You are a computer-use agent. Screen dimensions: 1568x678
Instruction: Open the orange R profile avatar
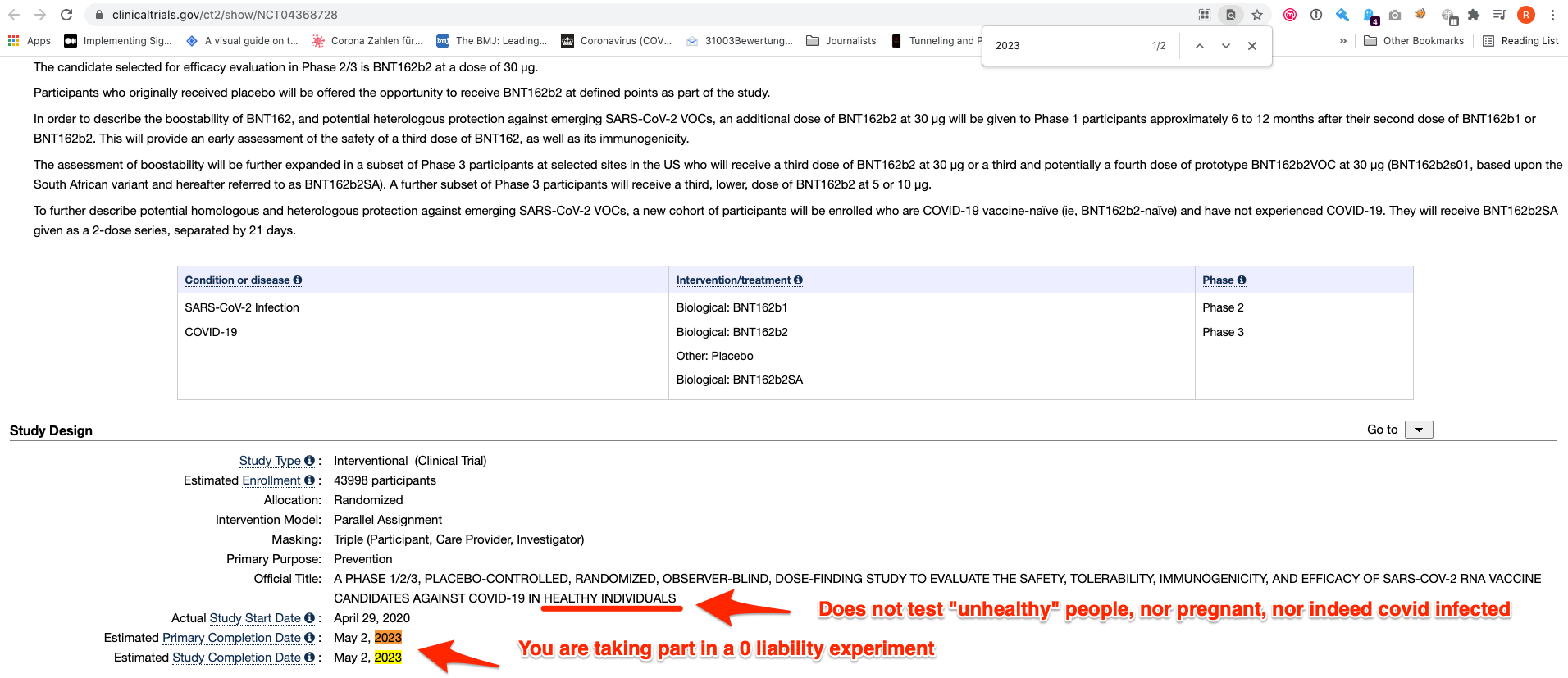[x=1526, y=15]
